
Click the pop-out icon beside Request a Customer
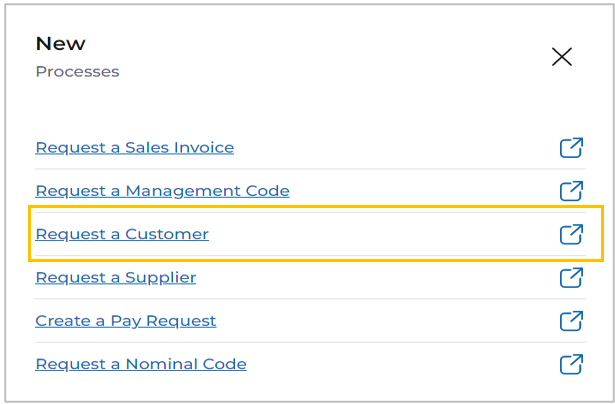tap(571, 235)
